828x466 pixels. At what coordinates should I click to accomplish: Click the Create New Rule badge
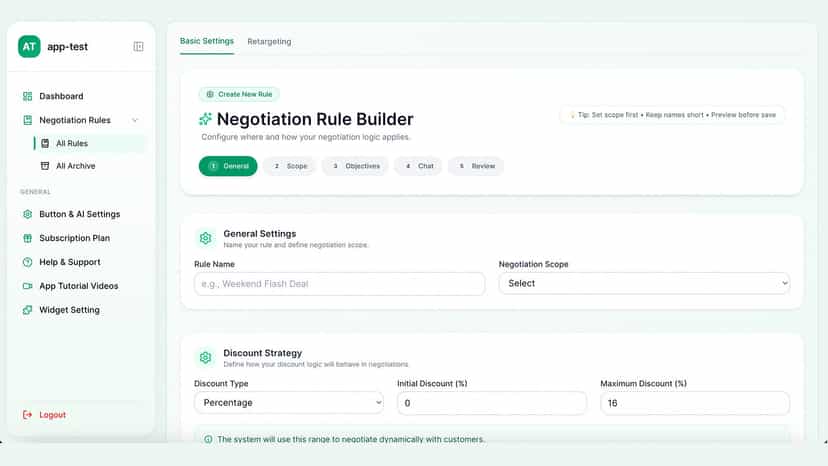pos(239,94)
